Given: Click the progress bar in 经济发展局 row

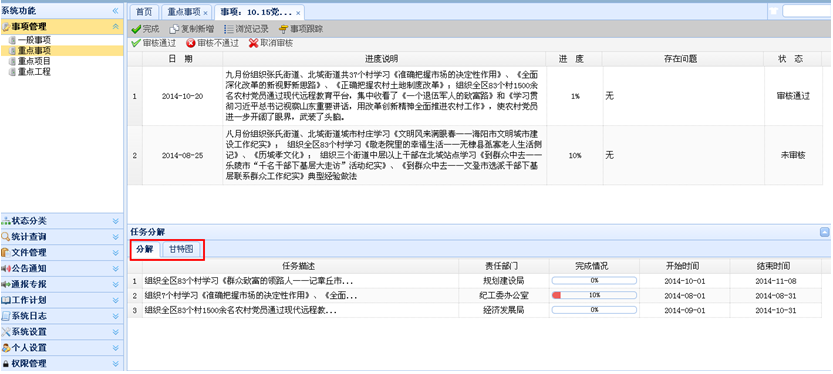Looking at the screenshot, I should pyautogui.click(x=594, y=310).
